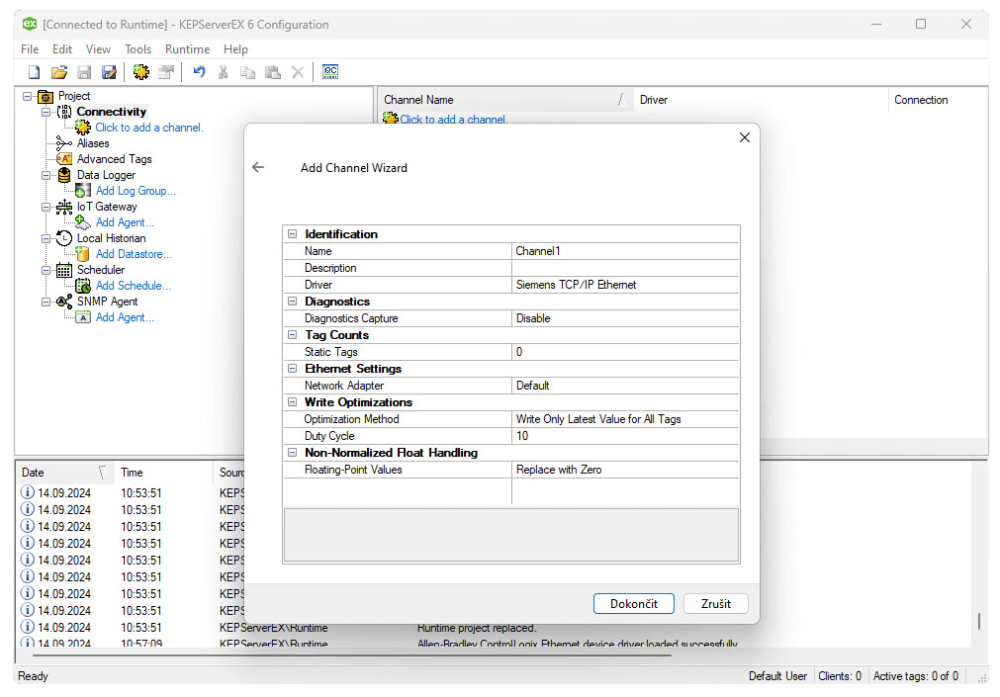
Task: Open the Tools menu
Action: click(x=138, y=49)
